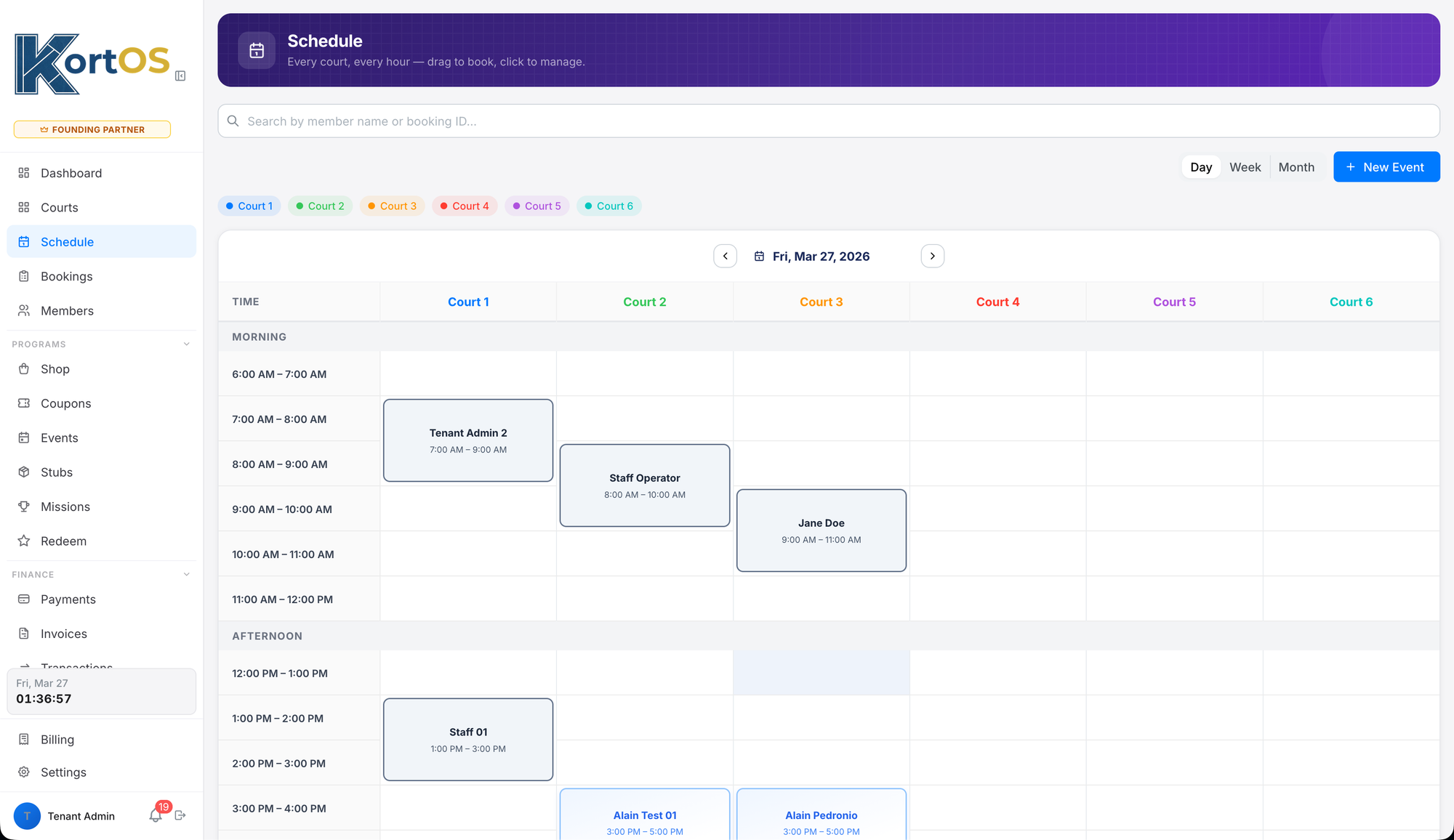Collapse the sidebar panel icon near logo
Viewport: 1454px width, 840px height.
coord(180,76)
